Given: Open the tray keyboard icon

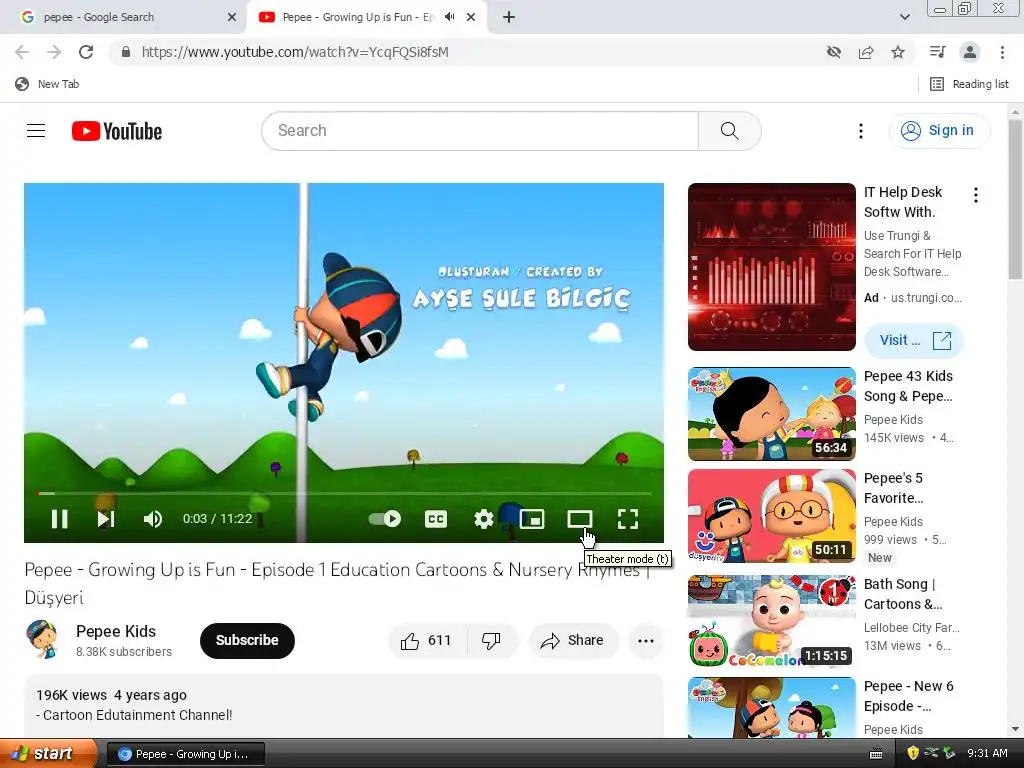Looking at the screenshot, I should [x=876, y=754].
